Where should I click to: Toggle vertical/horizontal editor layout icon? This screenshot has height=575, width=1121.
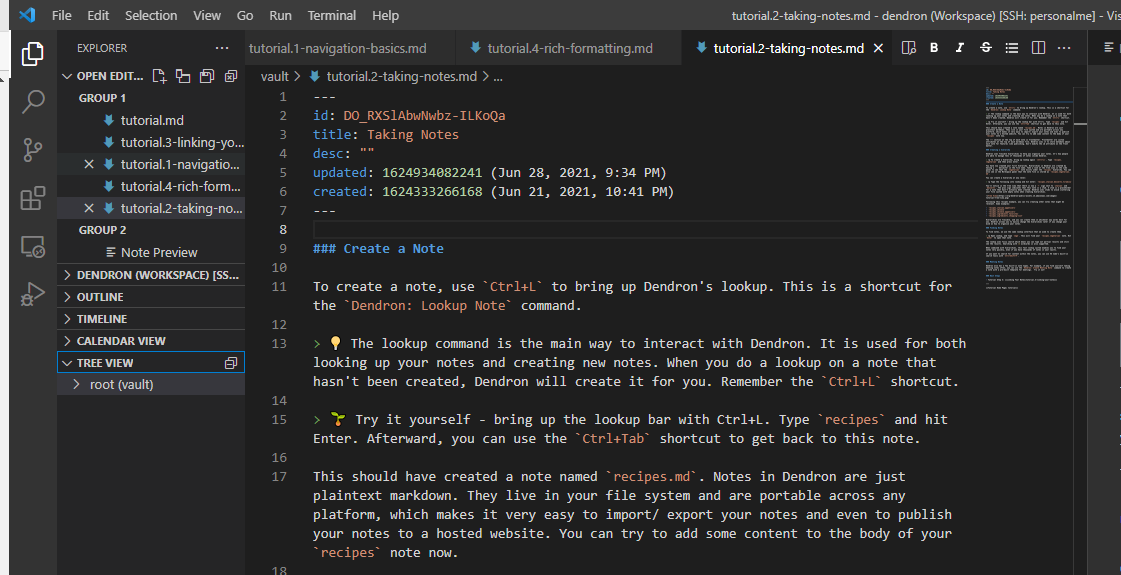[183, 76]
